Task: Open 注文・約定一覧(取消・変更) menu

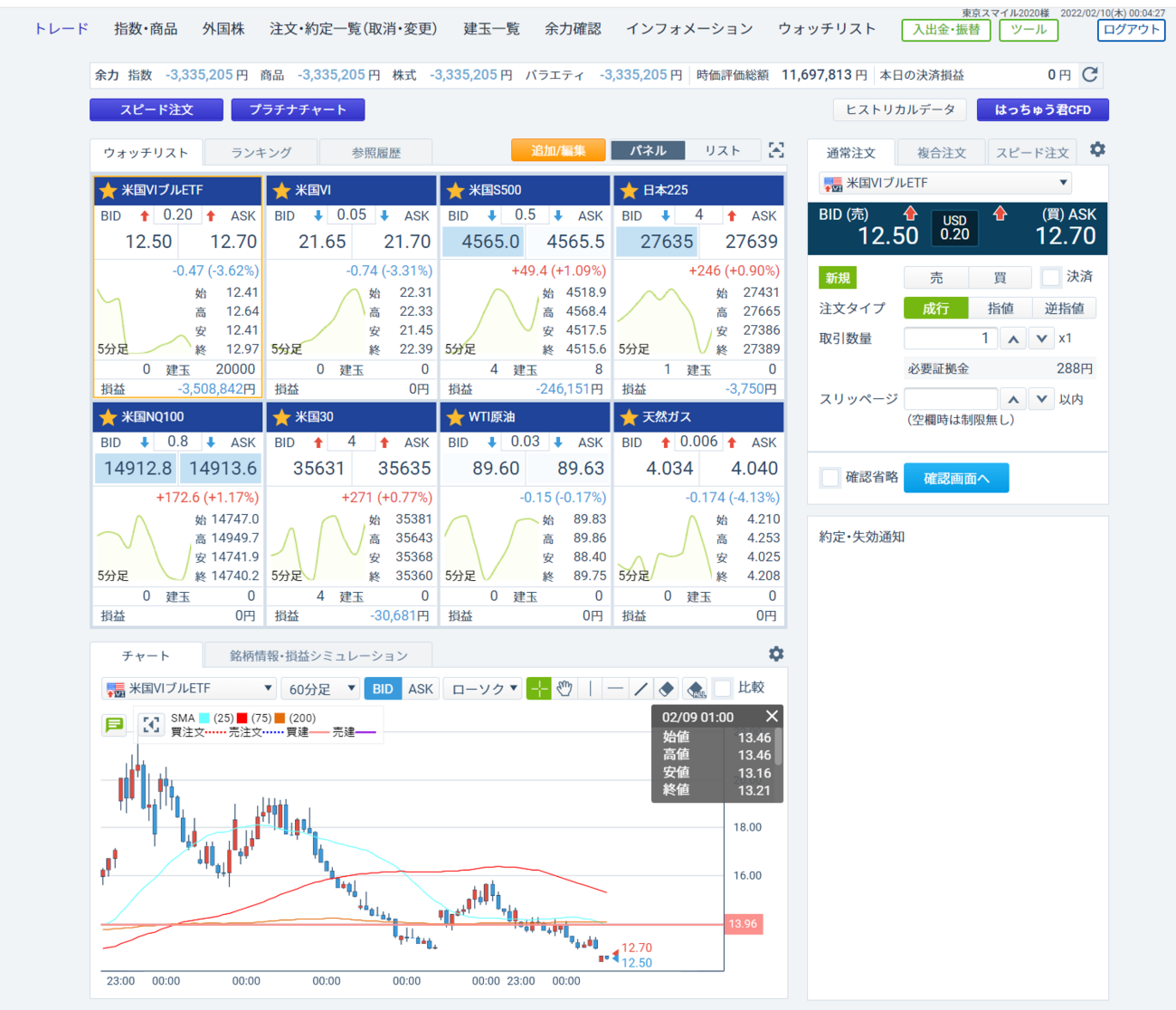Action: tap(354, 29)
